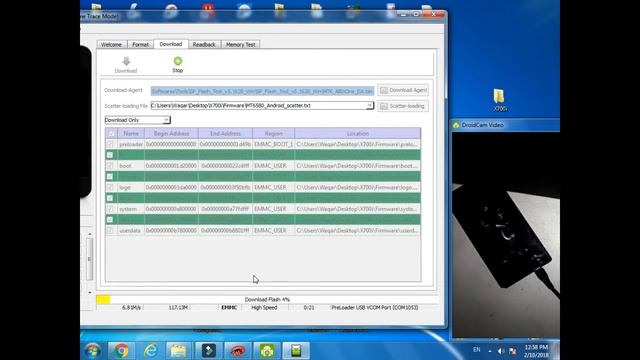Click the '6.8M/s' speed in status bar
This screenshot has width=640, height=360.
coord(131,308)
